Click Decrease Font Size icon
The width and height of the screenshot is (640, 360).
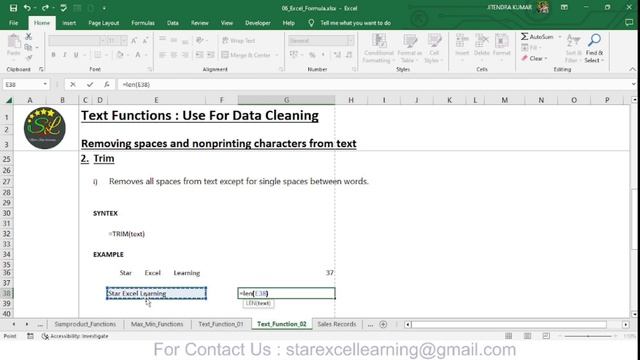pos(145,40)
